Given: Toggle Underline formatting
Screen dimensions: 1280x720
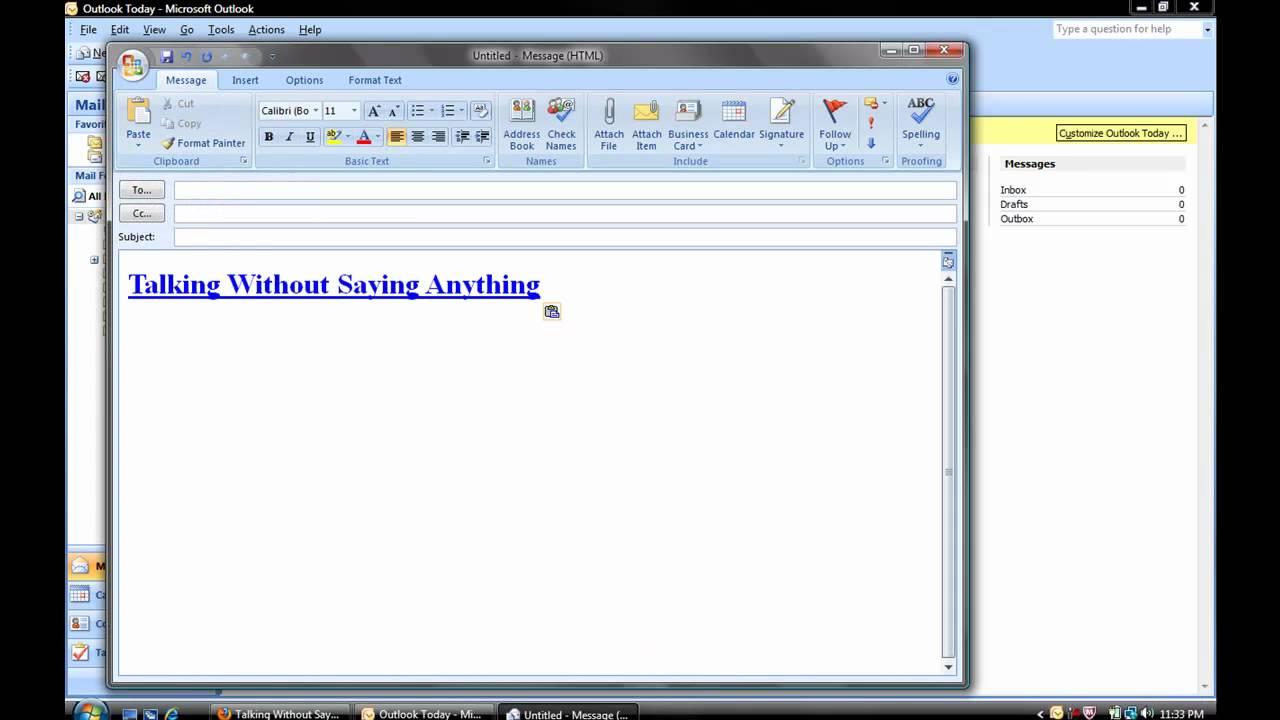Looking at the screenshot, I should [310, 137].
